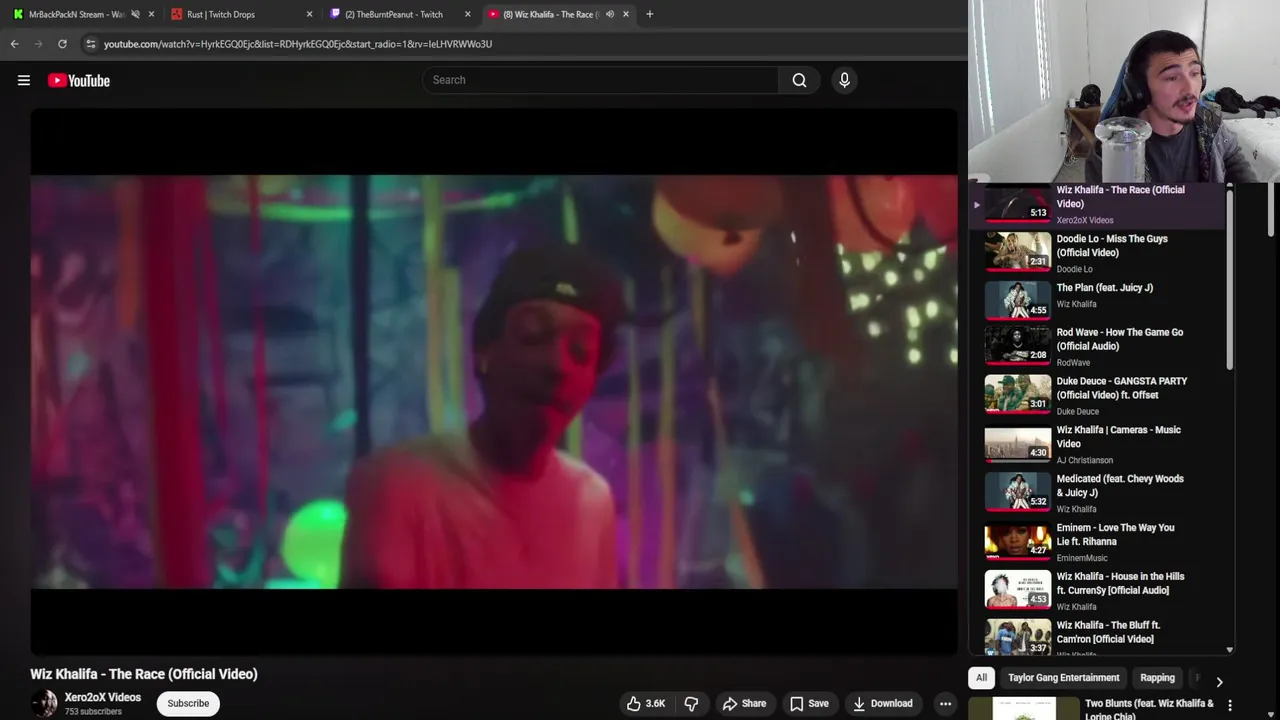
Task: Open EminemMusic channel name text
Action: 1082,558
